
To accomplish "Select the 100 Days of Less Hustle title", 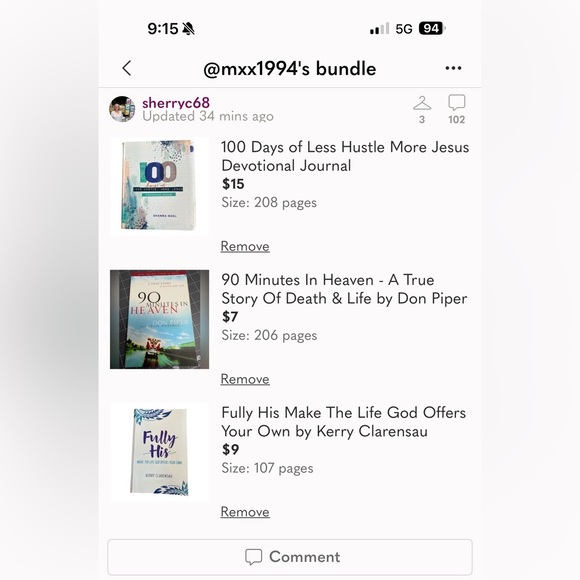I will click(x=345, y=156).
